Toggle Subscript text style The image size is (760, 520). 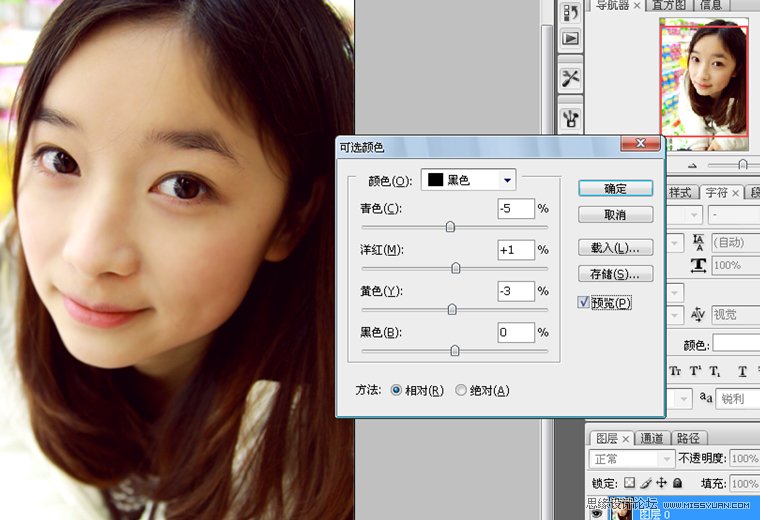point(715,372)
